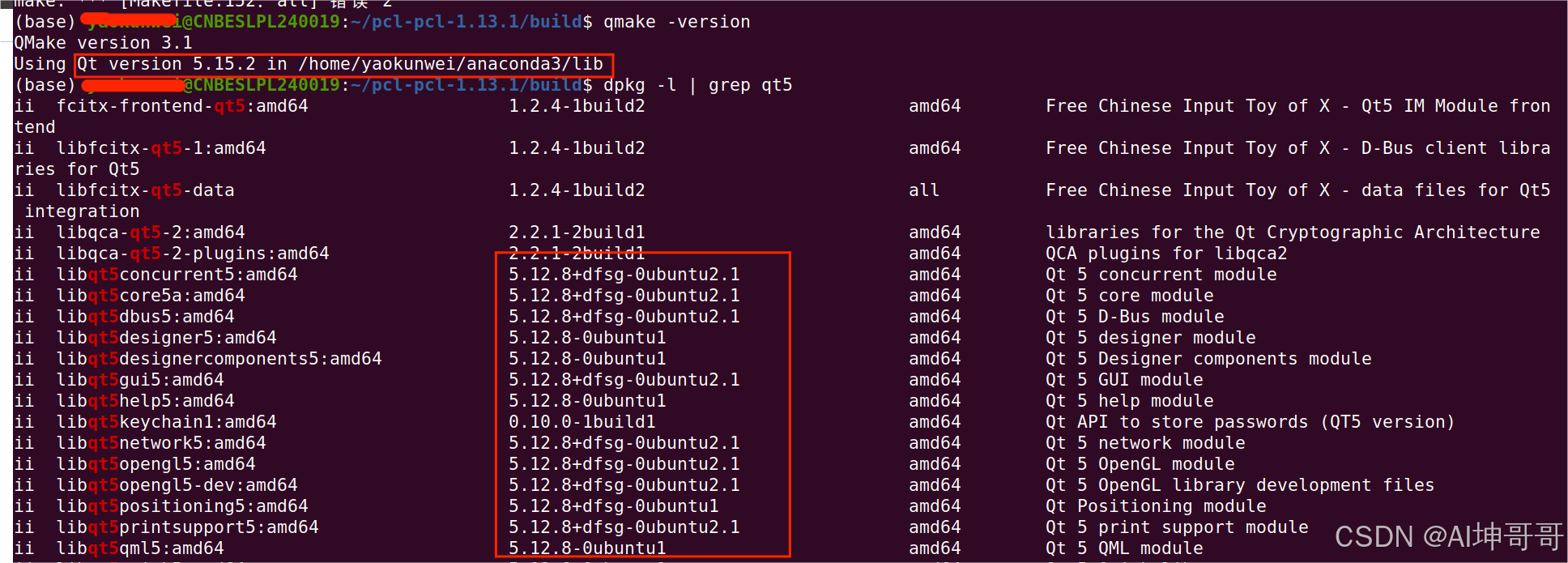Click version 5.12.8+dfsg-0ubuntu1 of libqt5positioning5

coord(614,506)
